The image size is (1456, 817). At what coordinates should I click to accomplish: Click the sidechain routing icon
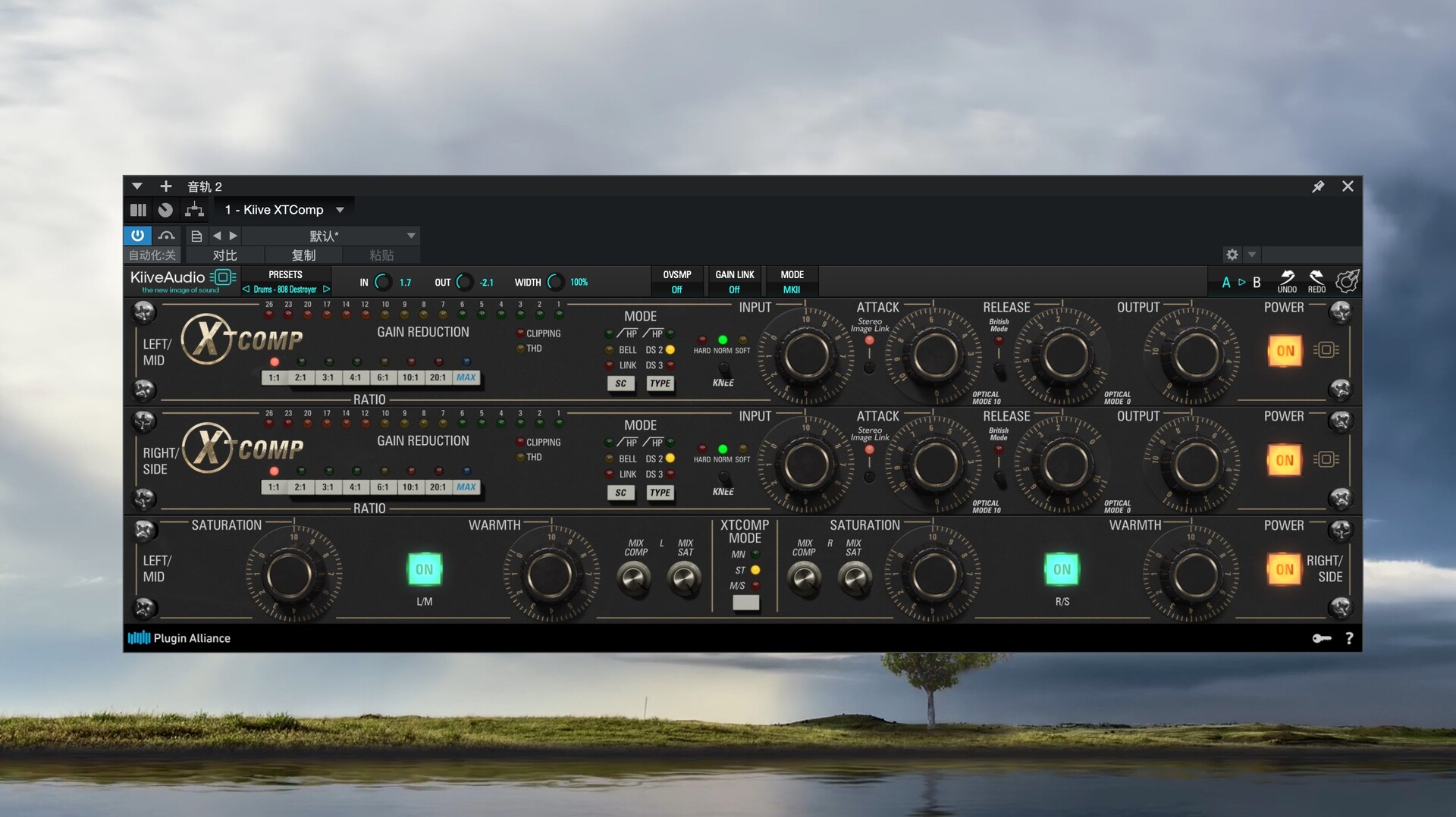194,210
